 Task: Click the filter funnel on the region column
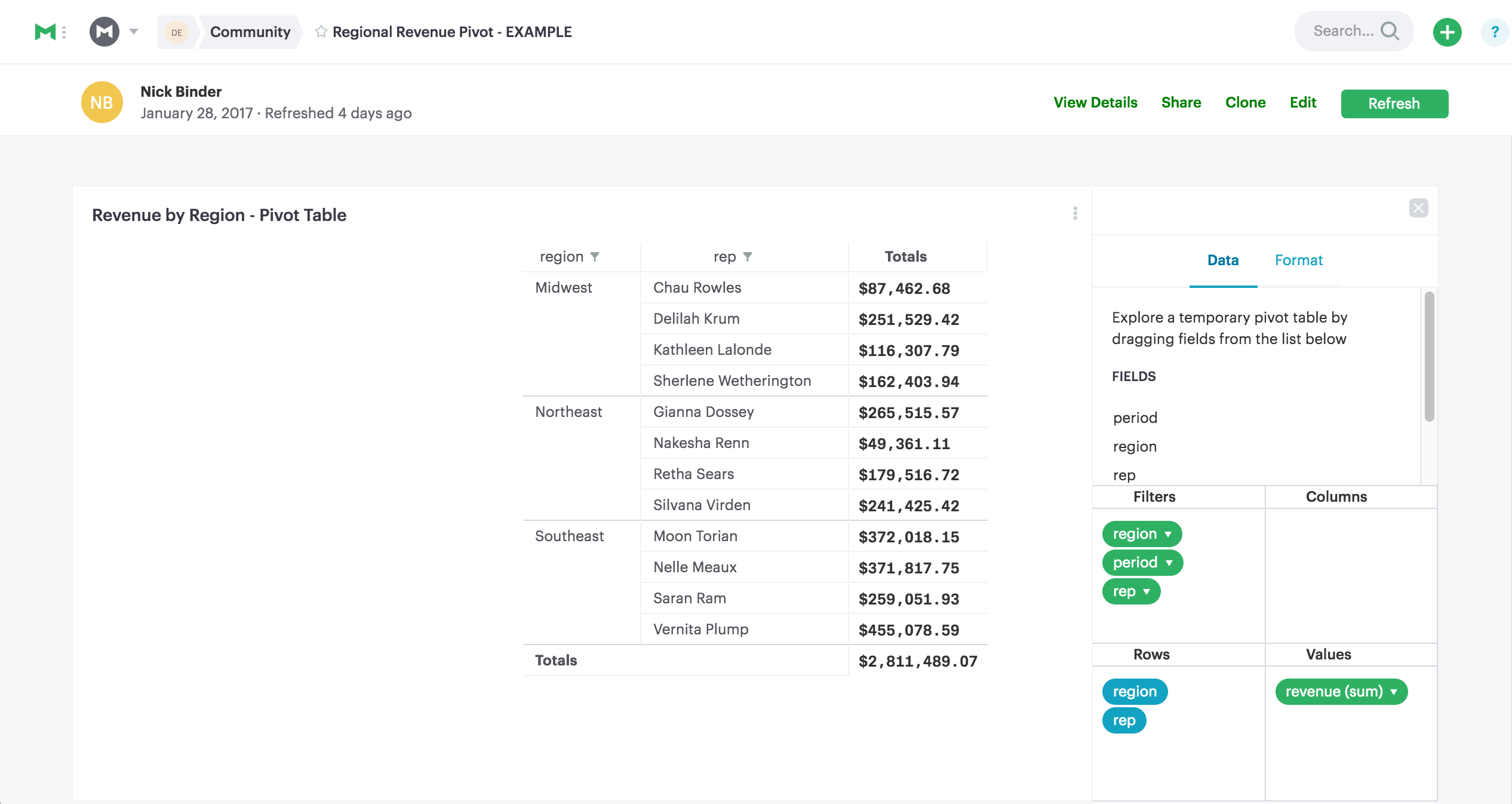(595, 256)
